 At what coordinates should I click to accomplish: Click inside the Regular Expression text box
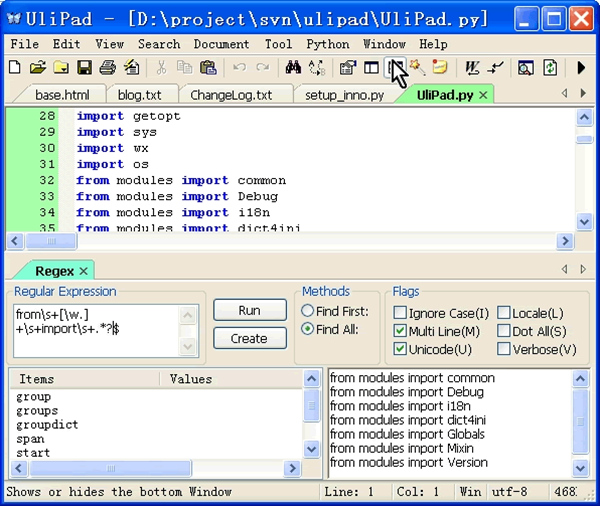click(95, 328)
